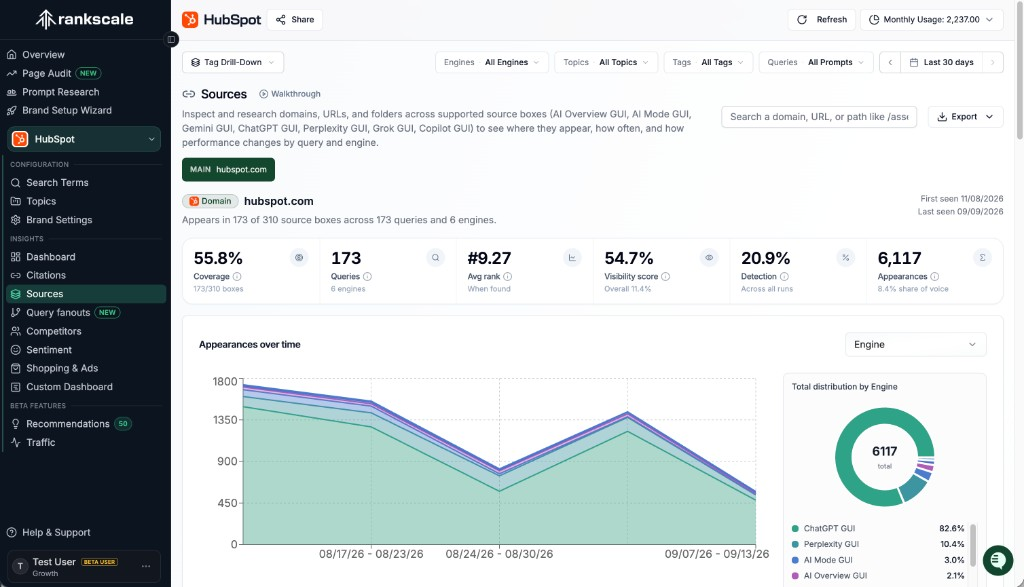Click the eye icon on Coverage card
Image resolution: width=1024 pixels, height=587 pixels.
pyautogui.click(x=298, y=258)
